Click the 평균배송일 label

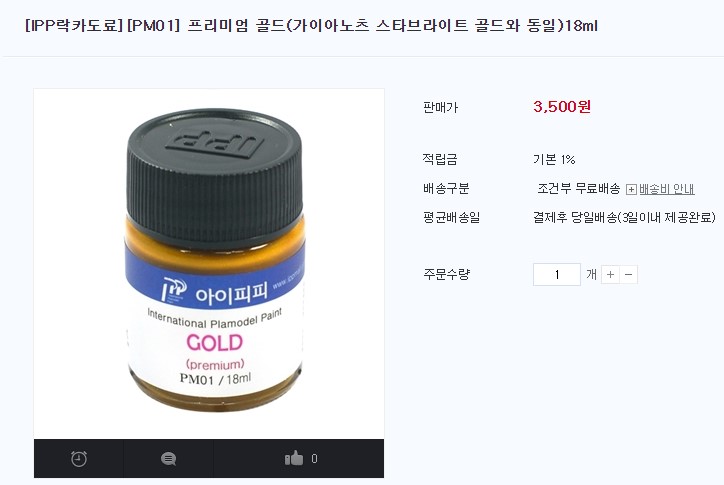click(x=452, y=217)
